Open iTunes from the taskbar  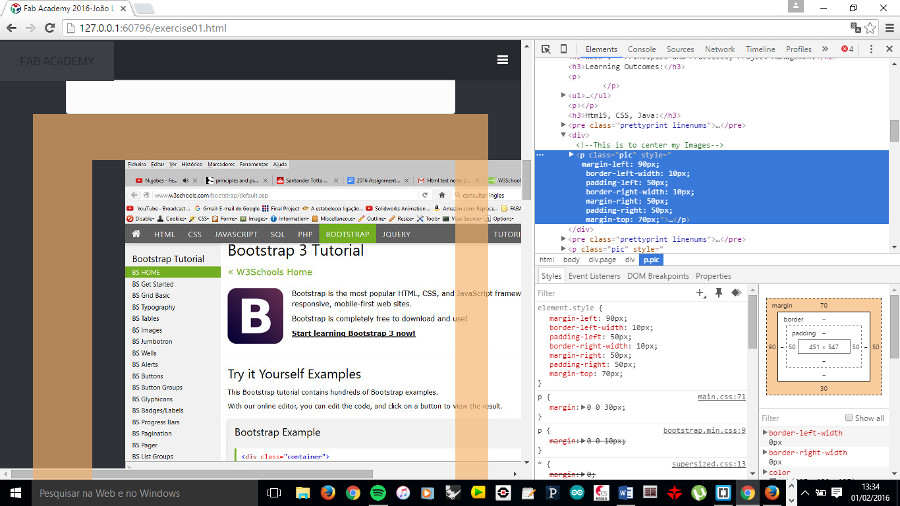[403, 493]
